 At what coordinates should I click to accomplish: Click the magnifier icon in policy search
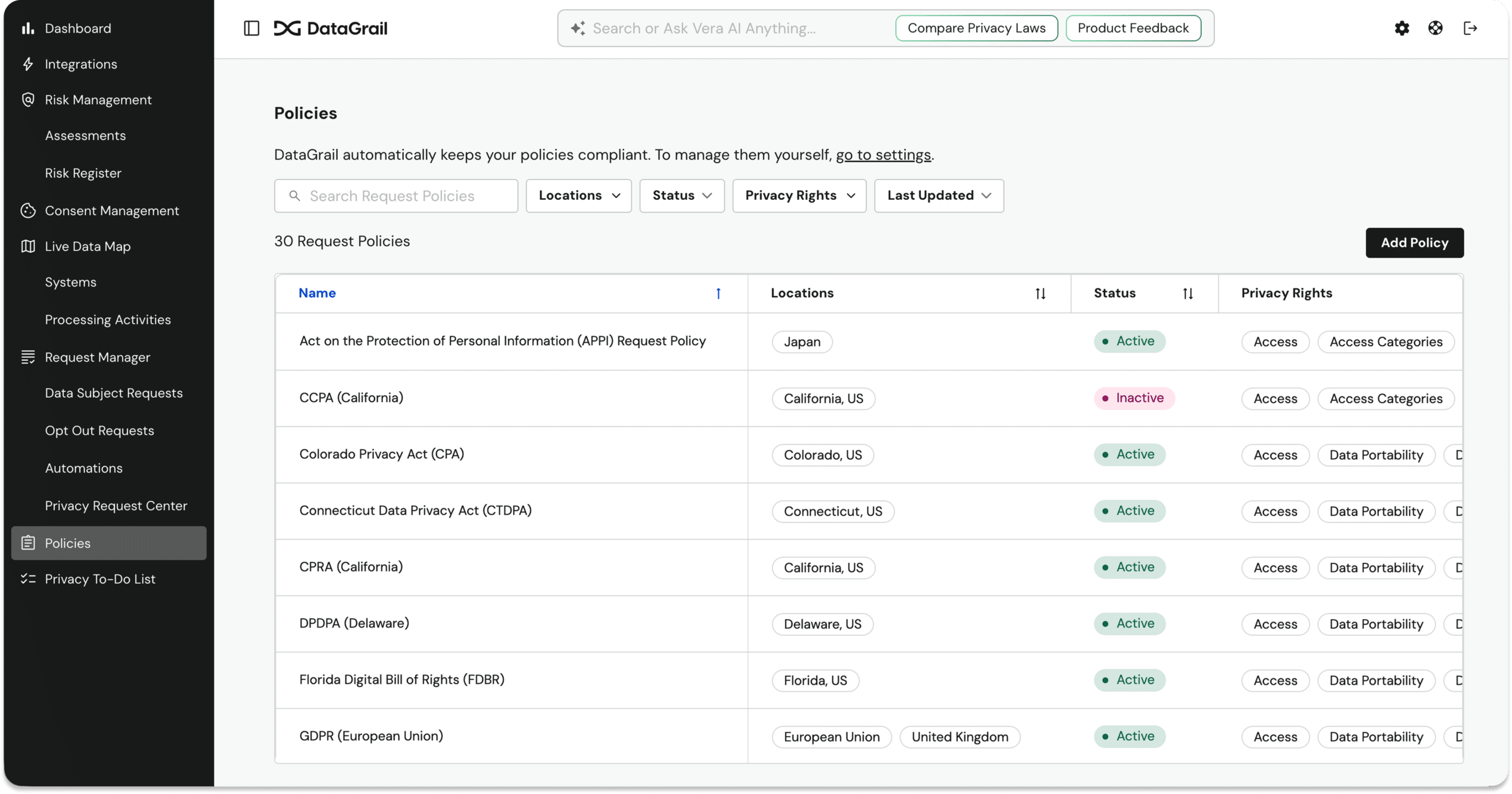(294, 196)
